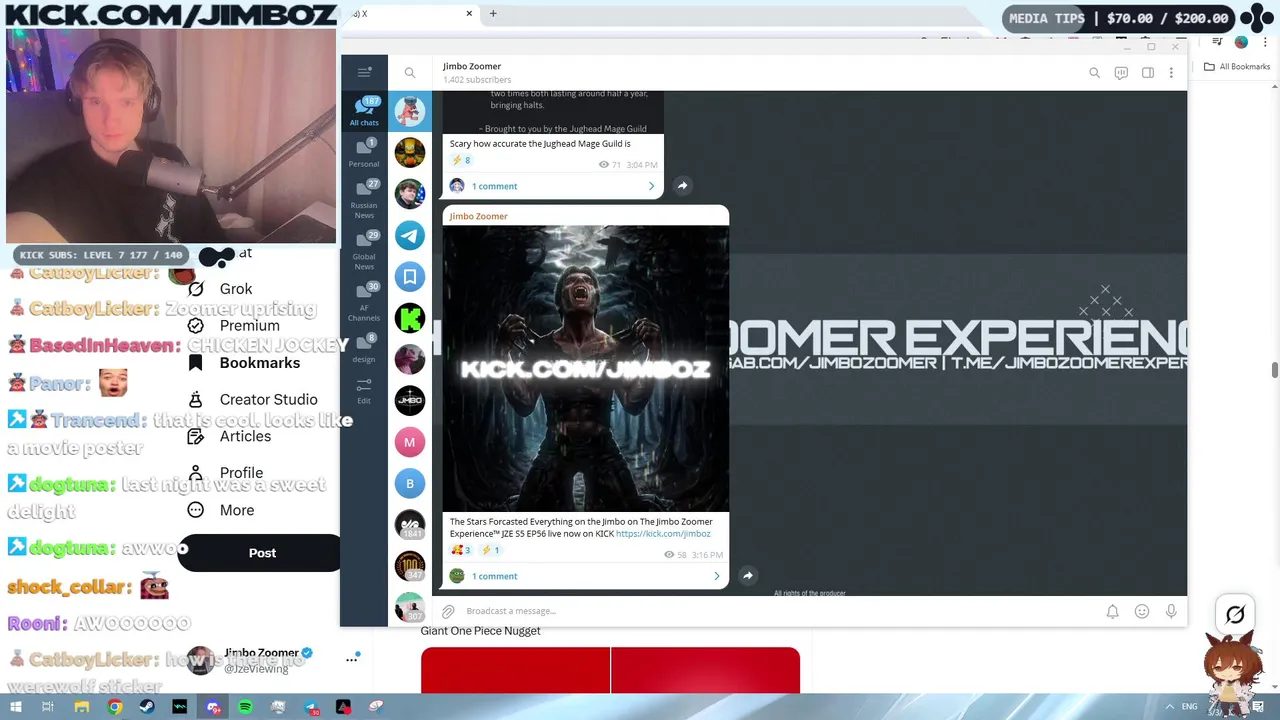Open the green K Kick chat avatar

pos(409,318)
